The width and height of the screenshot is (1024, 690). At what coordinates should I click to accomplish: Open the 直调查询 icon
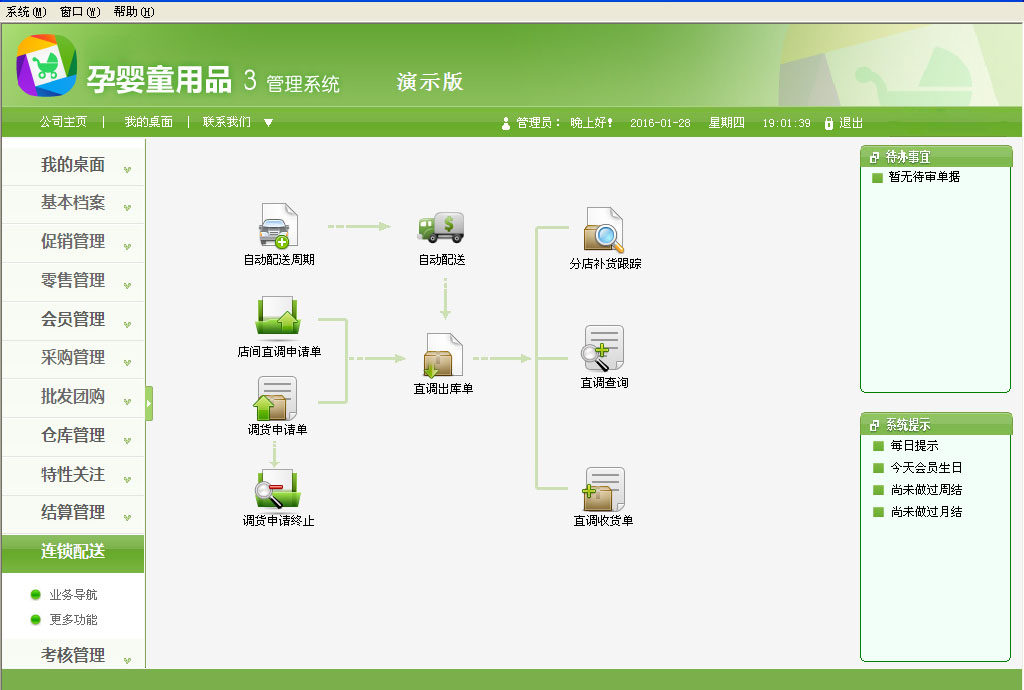tap(603, 349)
